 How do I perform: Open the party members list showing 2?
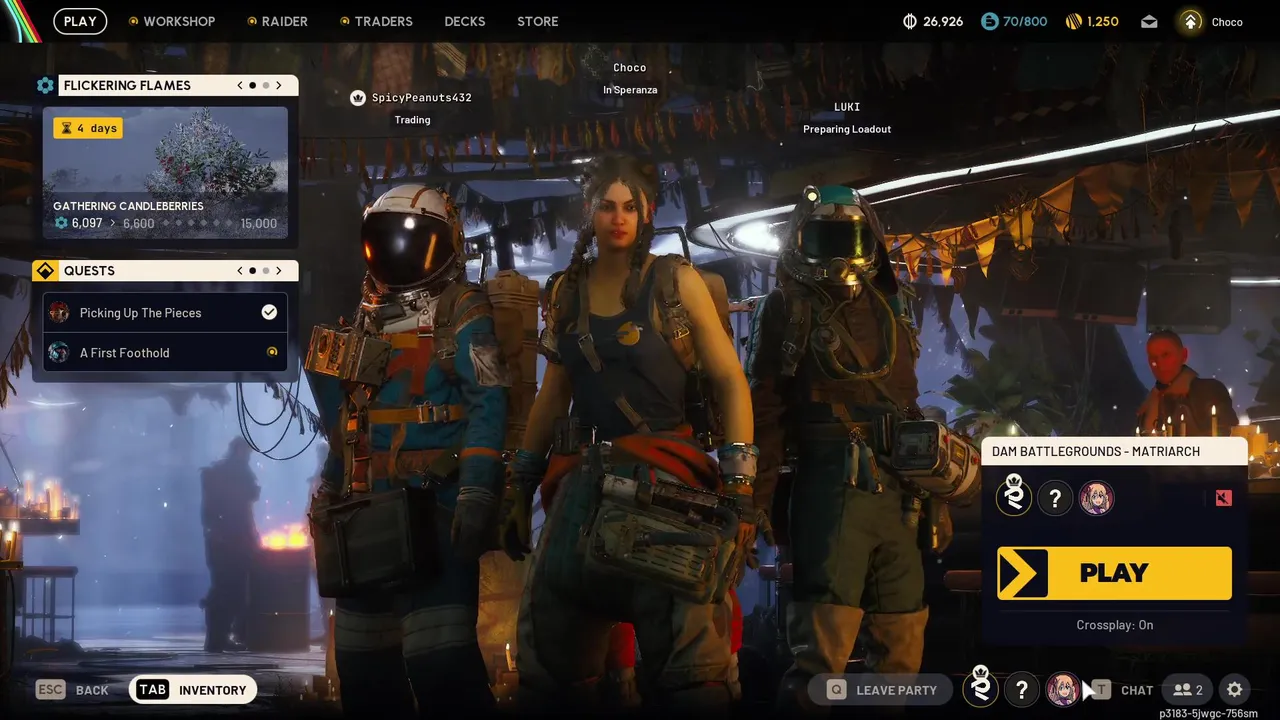(1187, 690)
